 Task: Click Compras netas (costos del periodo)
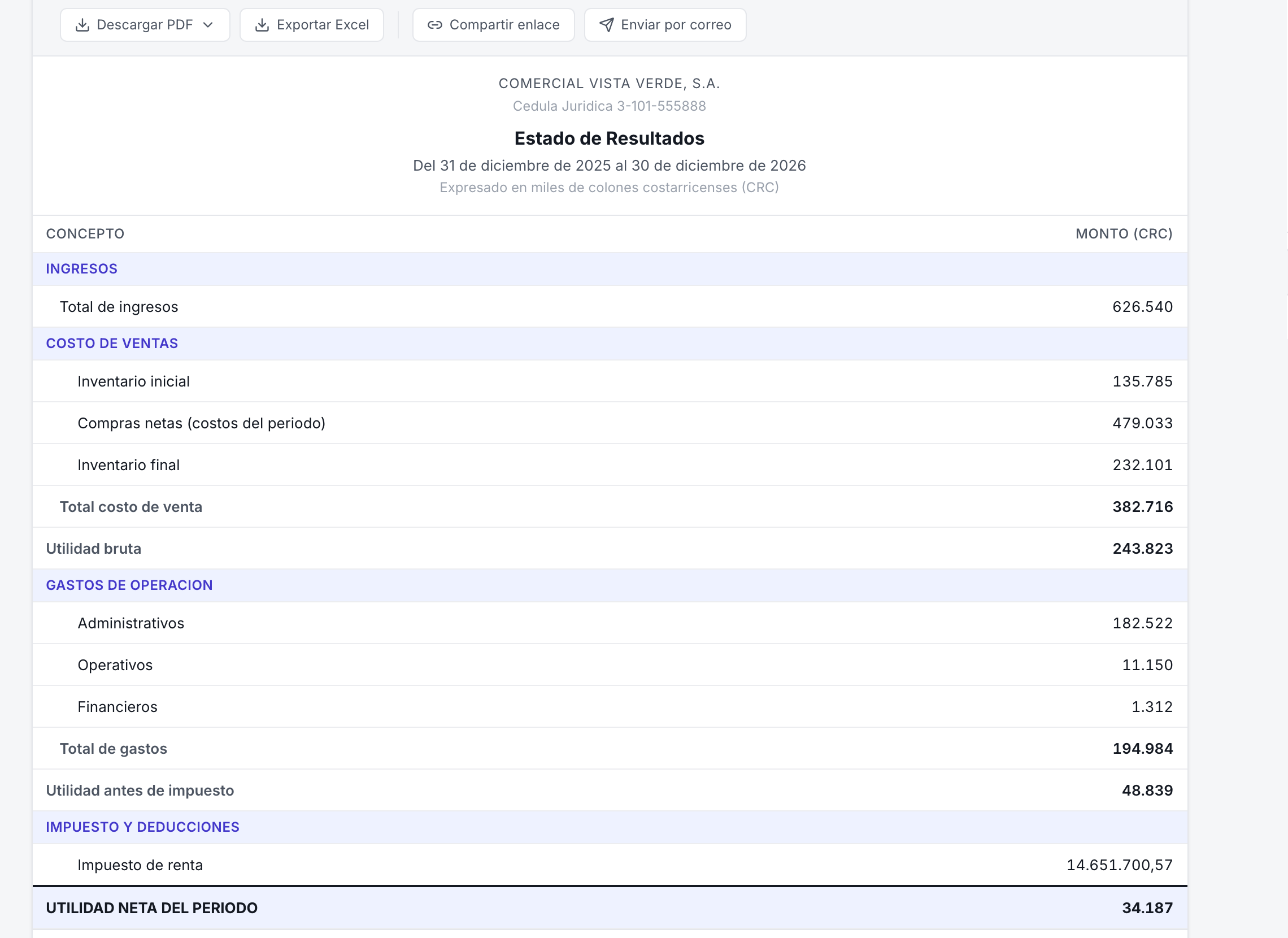pos(202,423)
